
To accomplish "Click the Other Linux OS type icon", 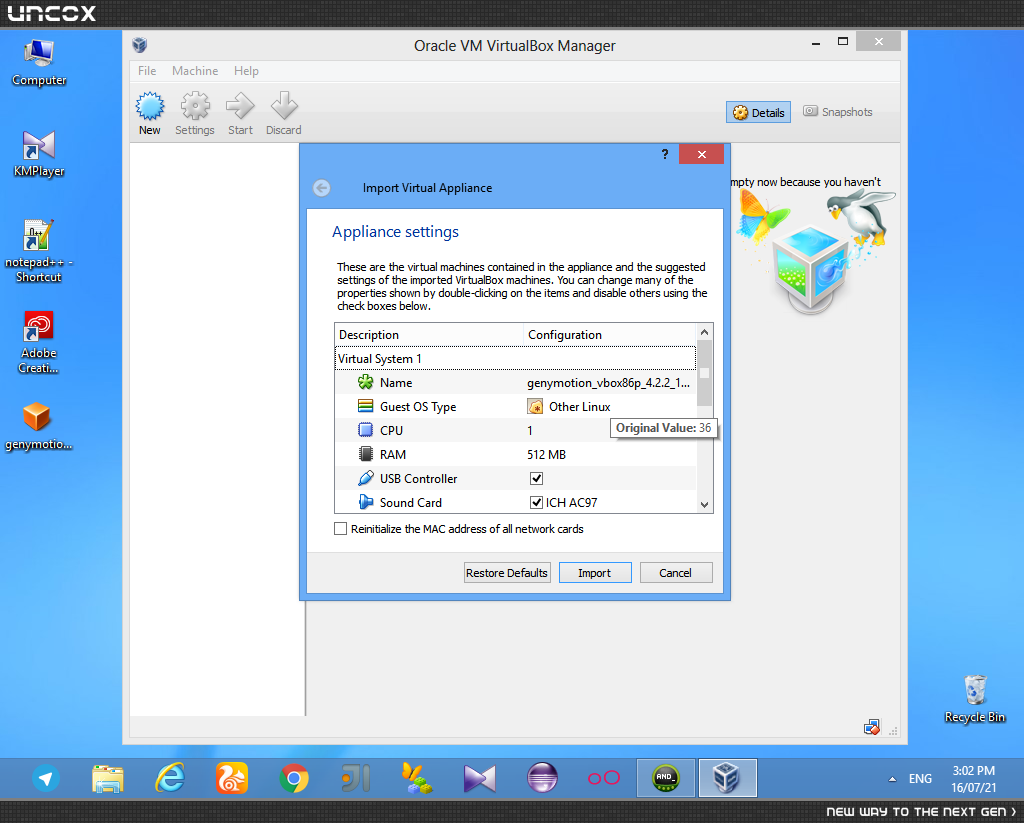I will coord(536,407).
